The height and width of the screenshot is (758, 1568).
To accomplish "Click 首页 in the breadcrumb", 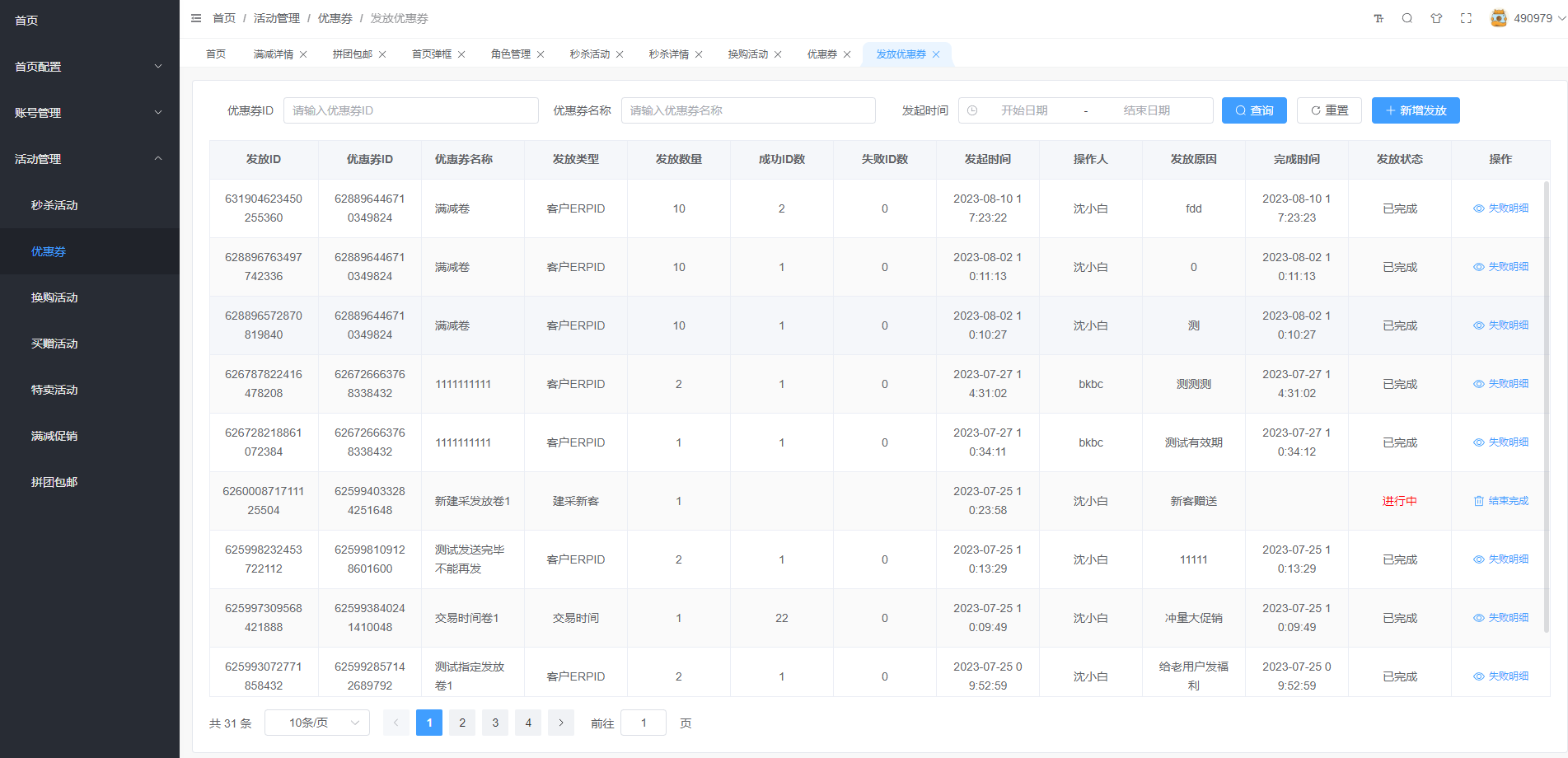I will (224, 18).
